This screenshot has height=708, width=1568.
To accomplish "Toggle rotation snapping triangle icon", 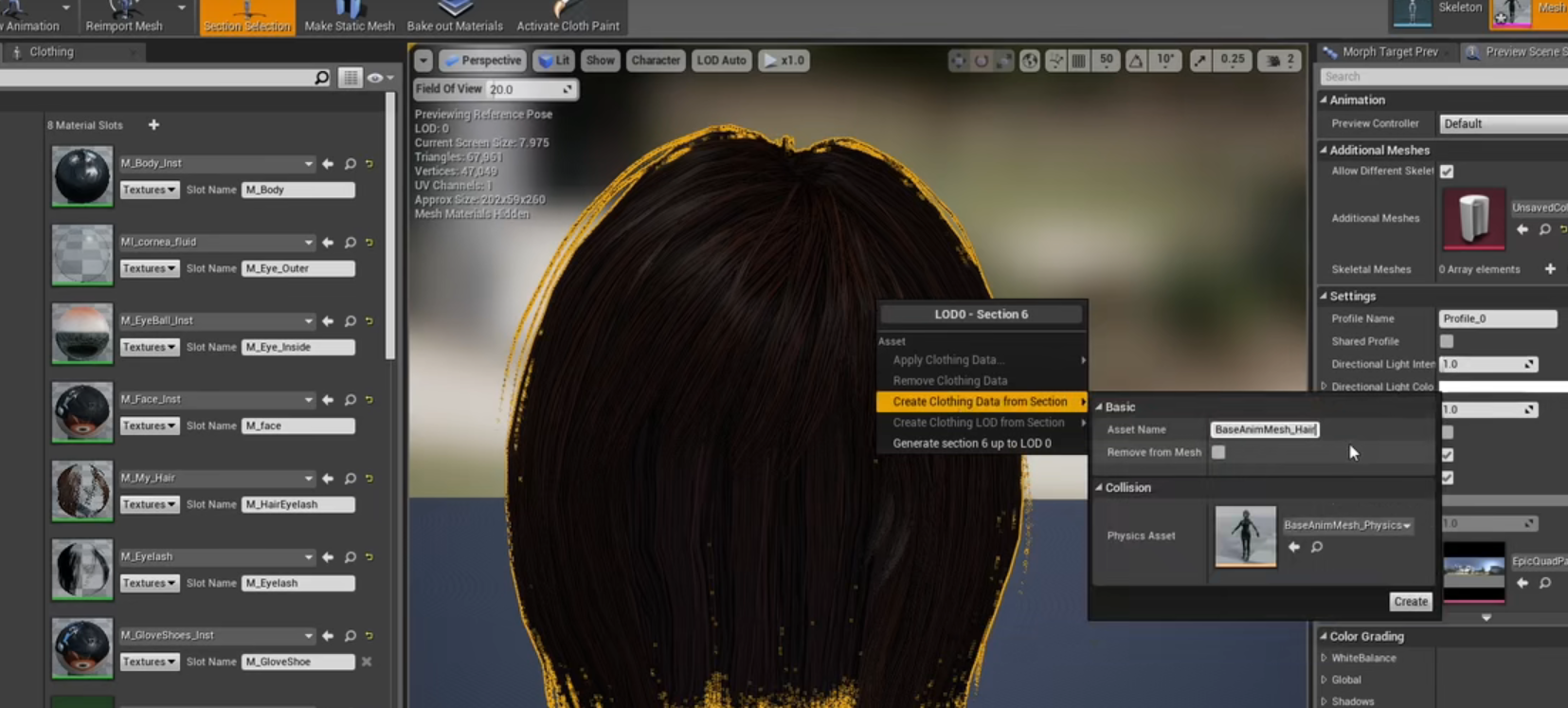I will pos(1136,61).
